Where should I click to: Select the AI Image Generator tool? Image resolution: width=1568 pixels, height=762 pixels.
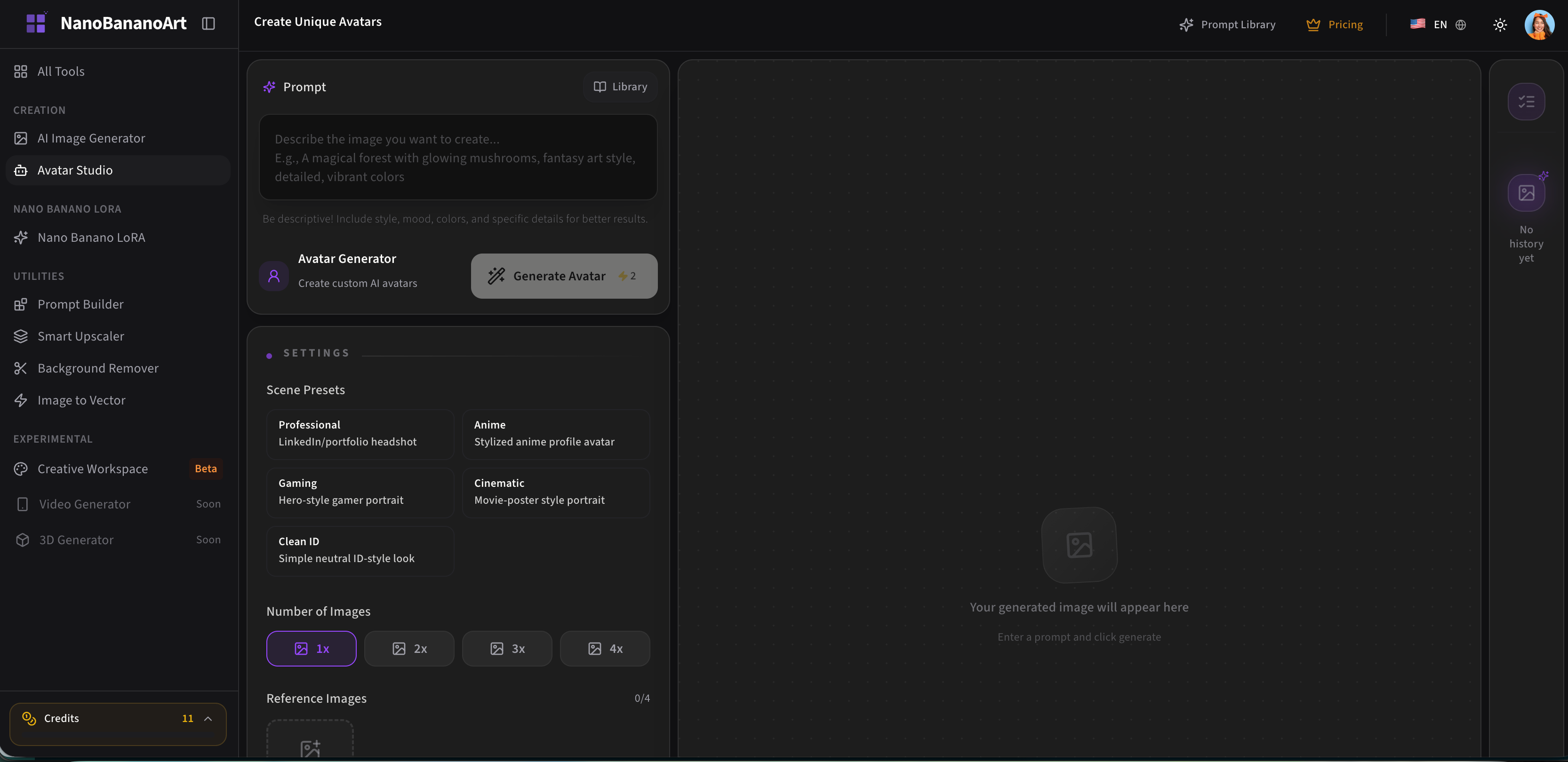tap(91, 138)
